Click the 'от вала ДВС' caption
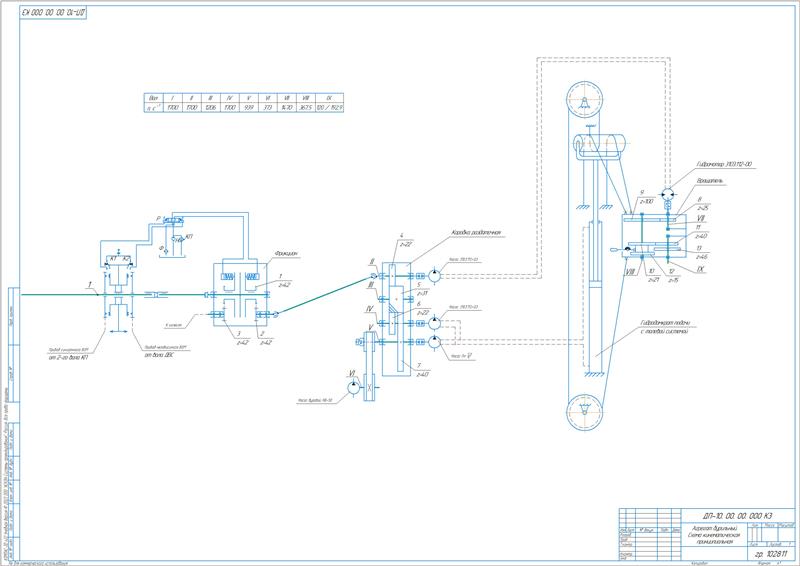This screenshot has height=566, width=800. point(159,355)
